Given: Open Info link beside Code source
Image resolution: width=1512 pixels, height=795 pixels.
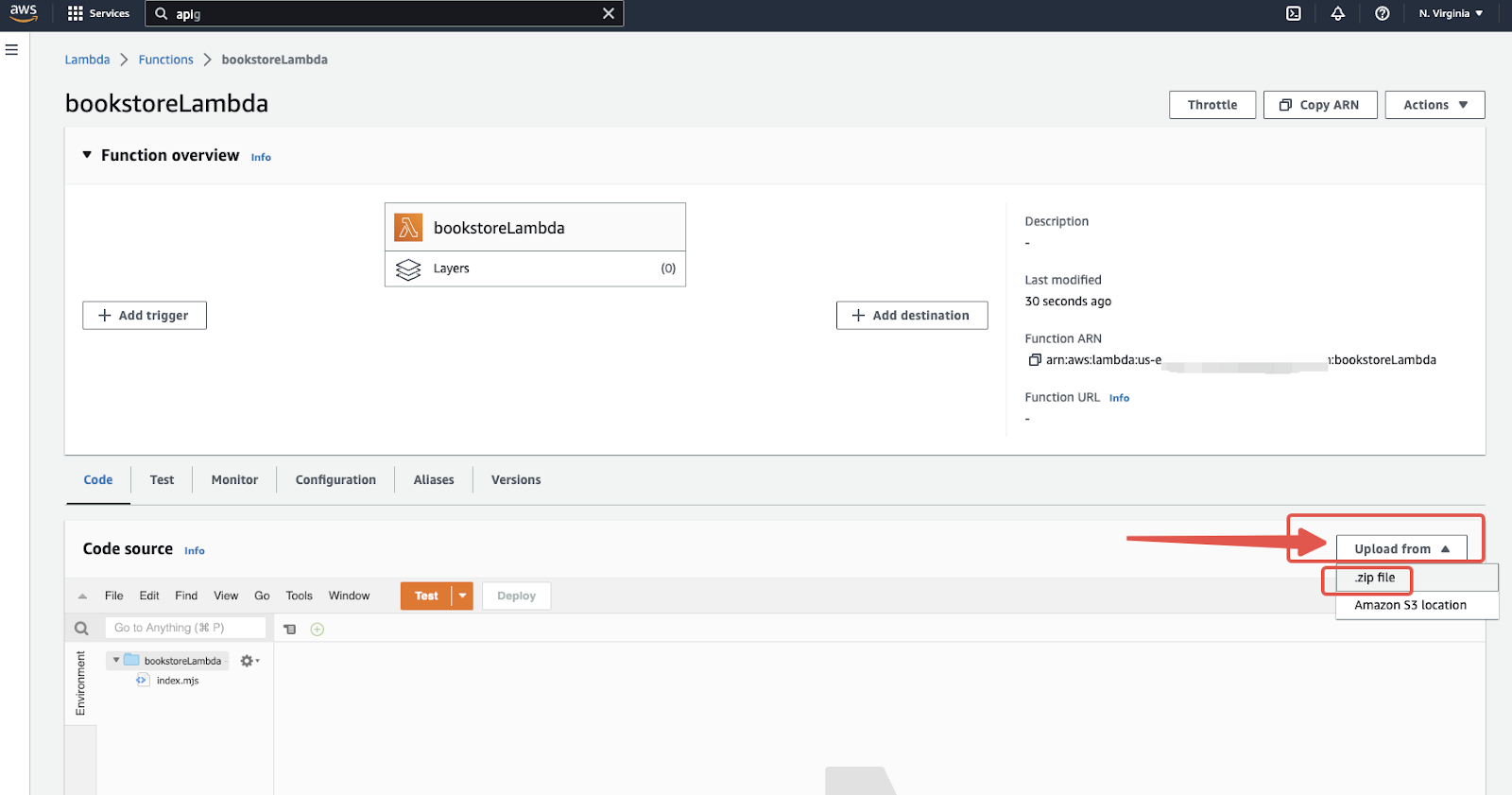Looking at the screenshot, I should 195,551.
